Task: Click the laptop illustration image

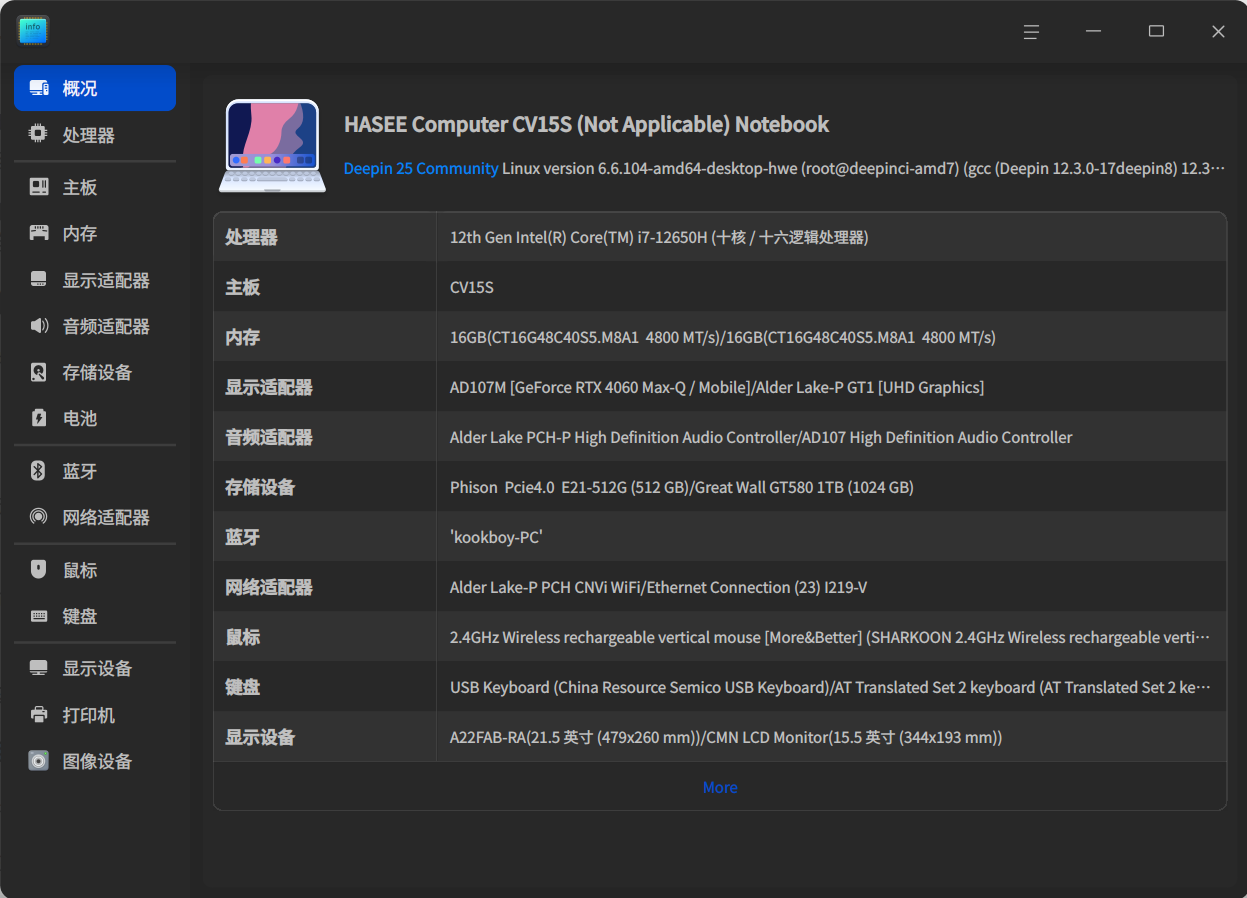Action: click(x=272, y=145)
